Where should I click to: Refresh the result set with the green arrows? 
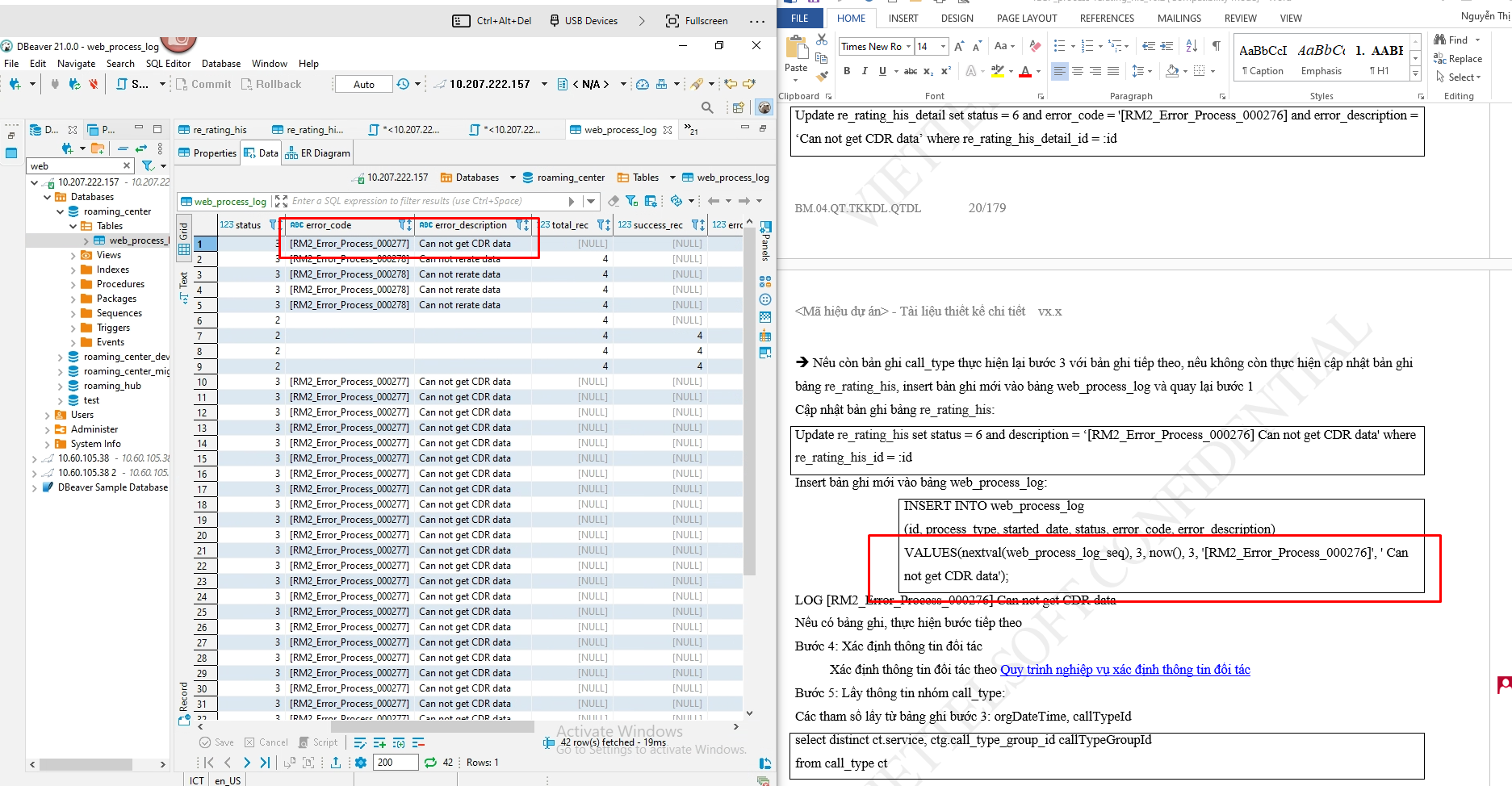(x=430, y=763)
